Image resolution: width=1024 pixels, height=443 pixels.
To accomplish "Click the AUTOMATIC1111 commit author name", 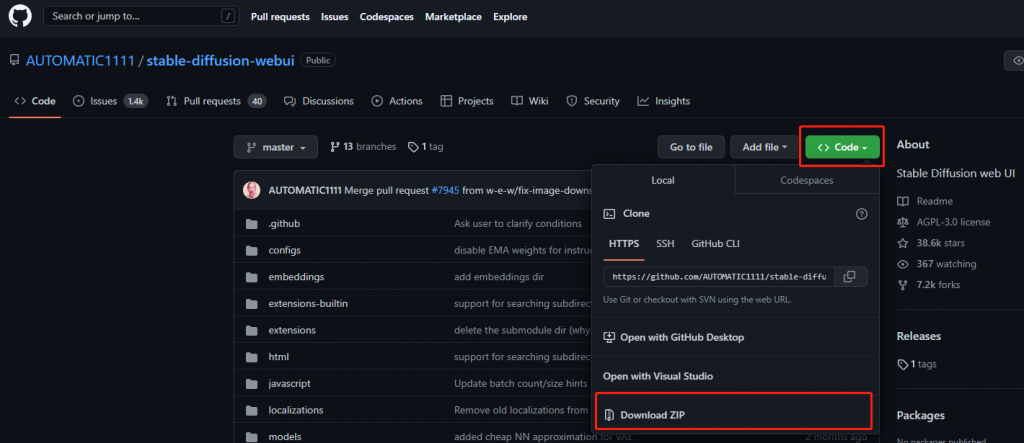I will pyautogui.click(x=305, y=190).
